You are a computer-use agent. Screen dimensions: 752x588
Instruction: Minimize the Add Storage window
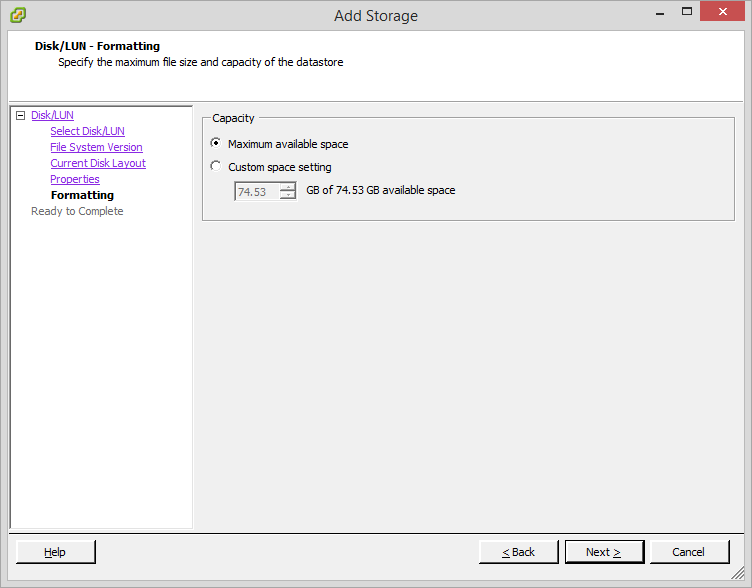[x=661, y=14]
